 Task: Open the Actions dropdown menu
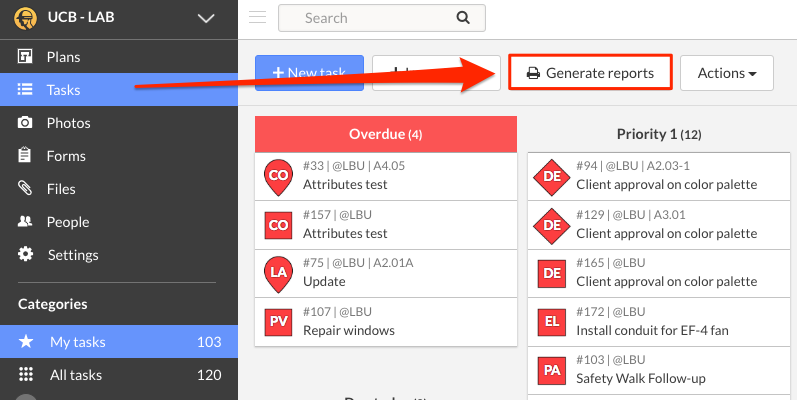point(726,73)
